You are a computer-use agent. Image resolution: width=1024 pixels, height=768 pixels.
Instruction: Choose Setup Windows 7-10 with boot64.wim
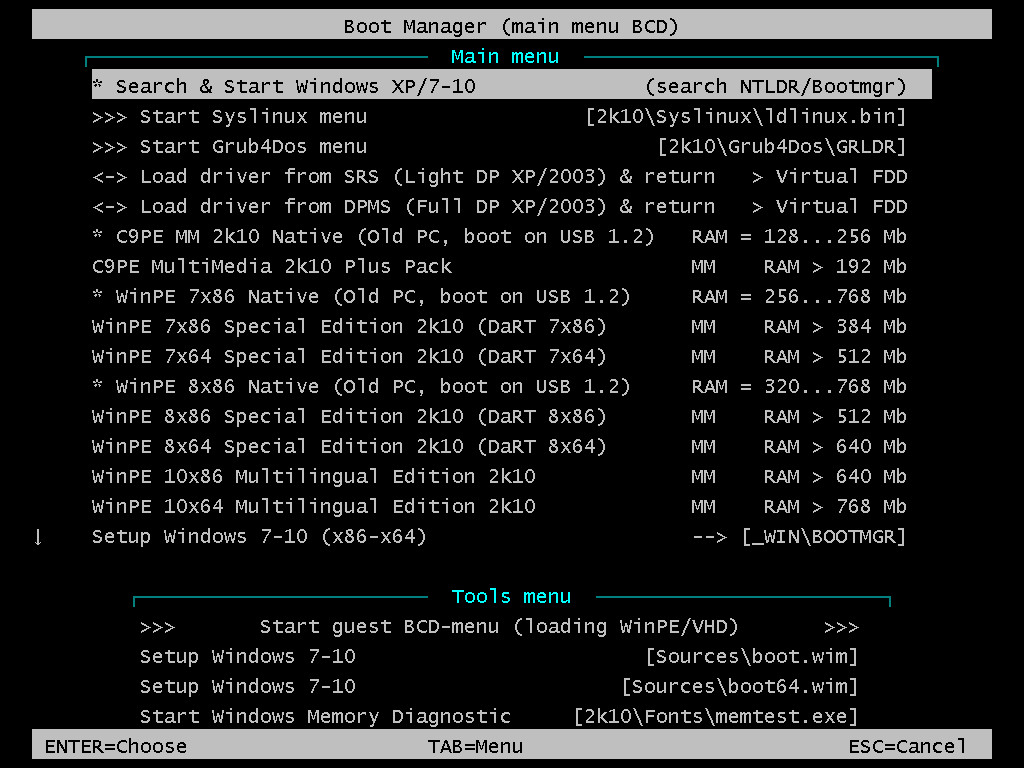[498, 686]
